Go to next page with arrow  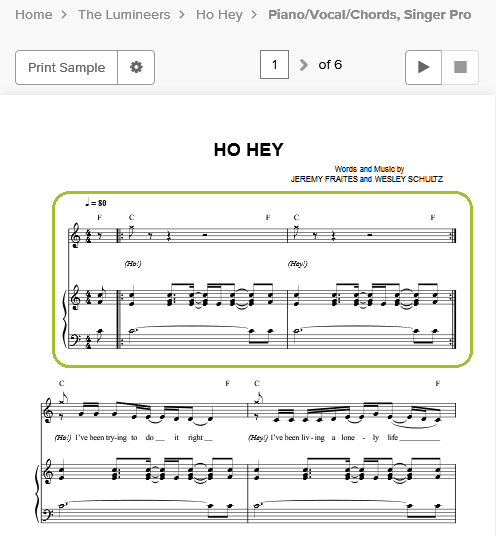click(303, 65)
